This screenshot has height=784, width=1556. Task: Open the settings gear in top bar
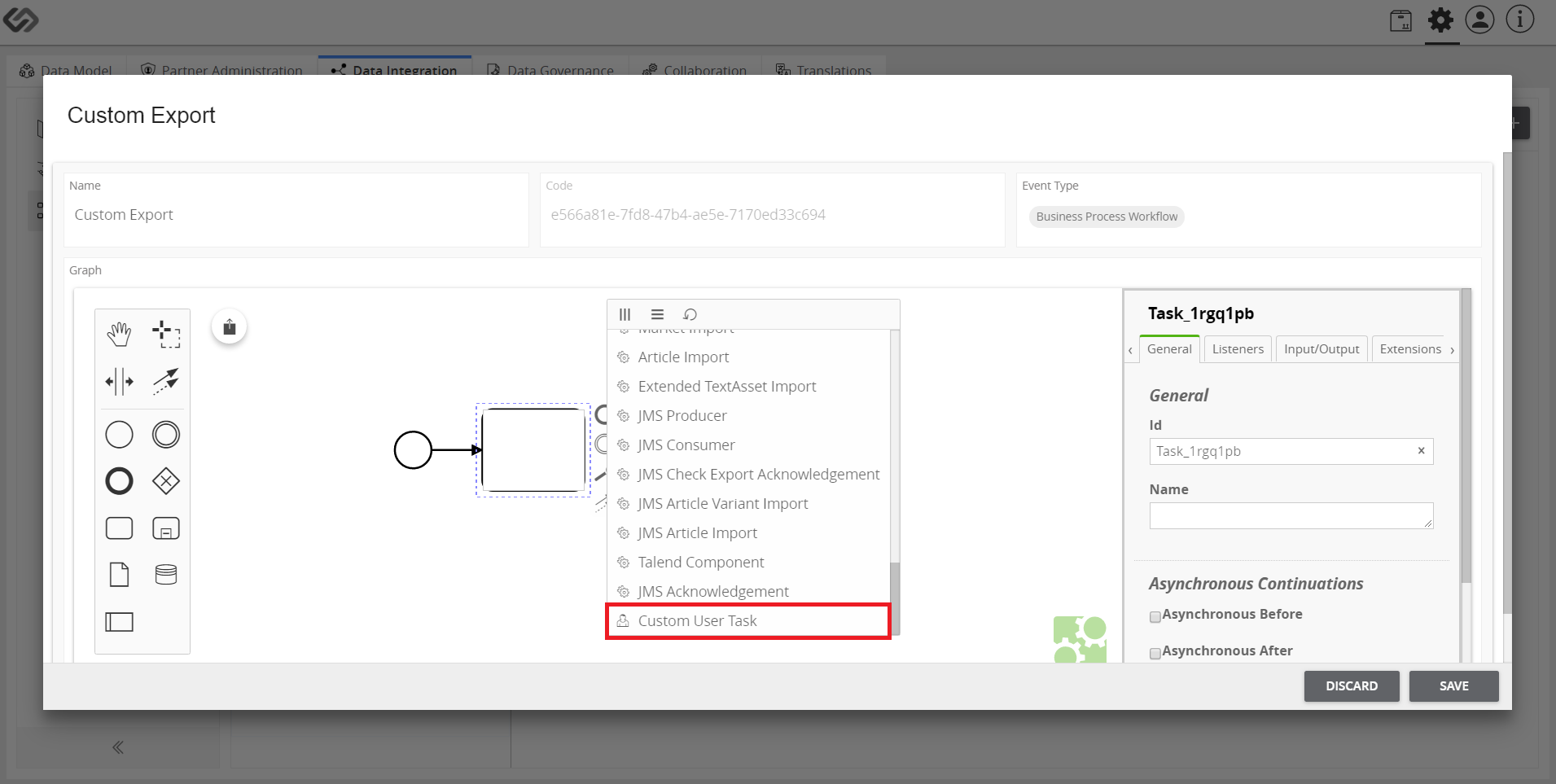click(x=1440, y=20)
